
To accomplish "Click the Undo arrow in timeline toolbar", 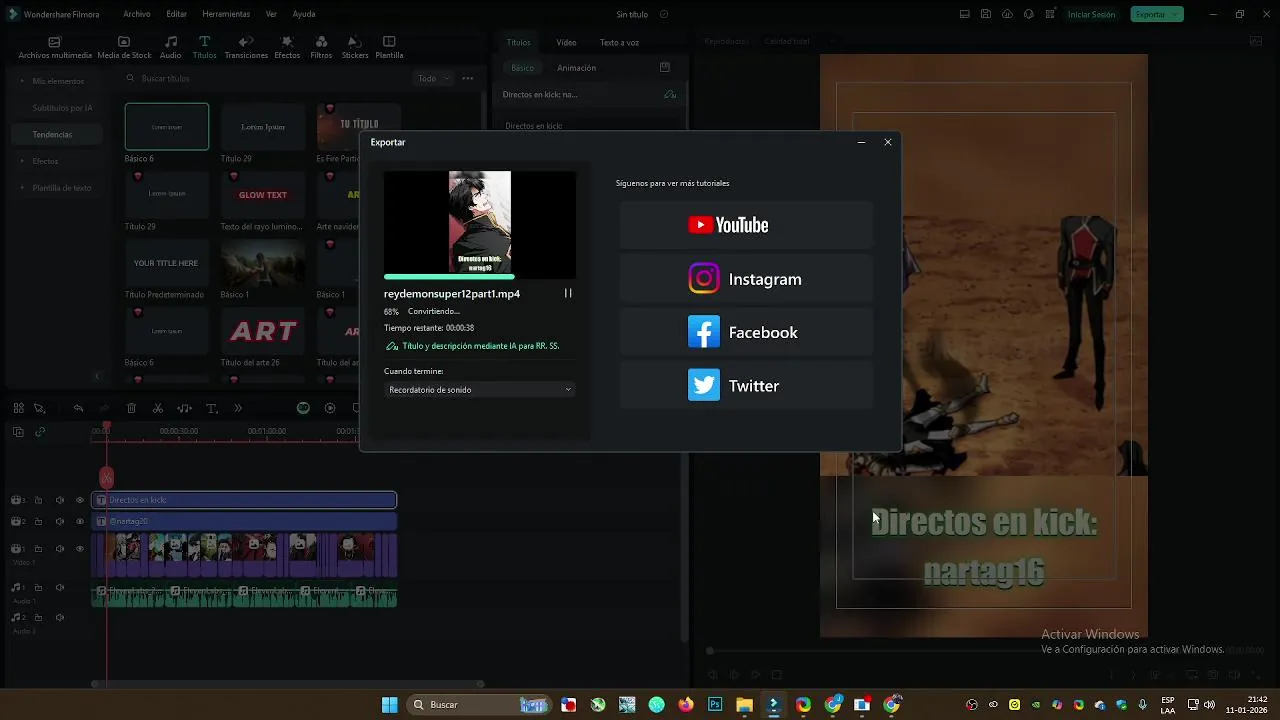I will coord(78,408).
